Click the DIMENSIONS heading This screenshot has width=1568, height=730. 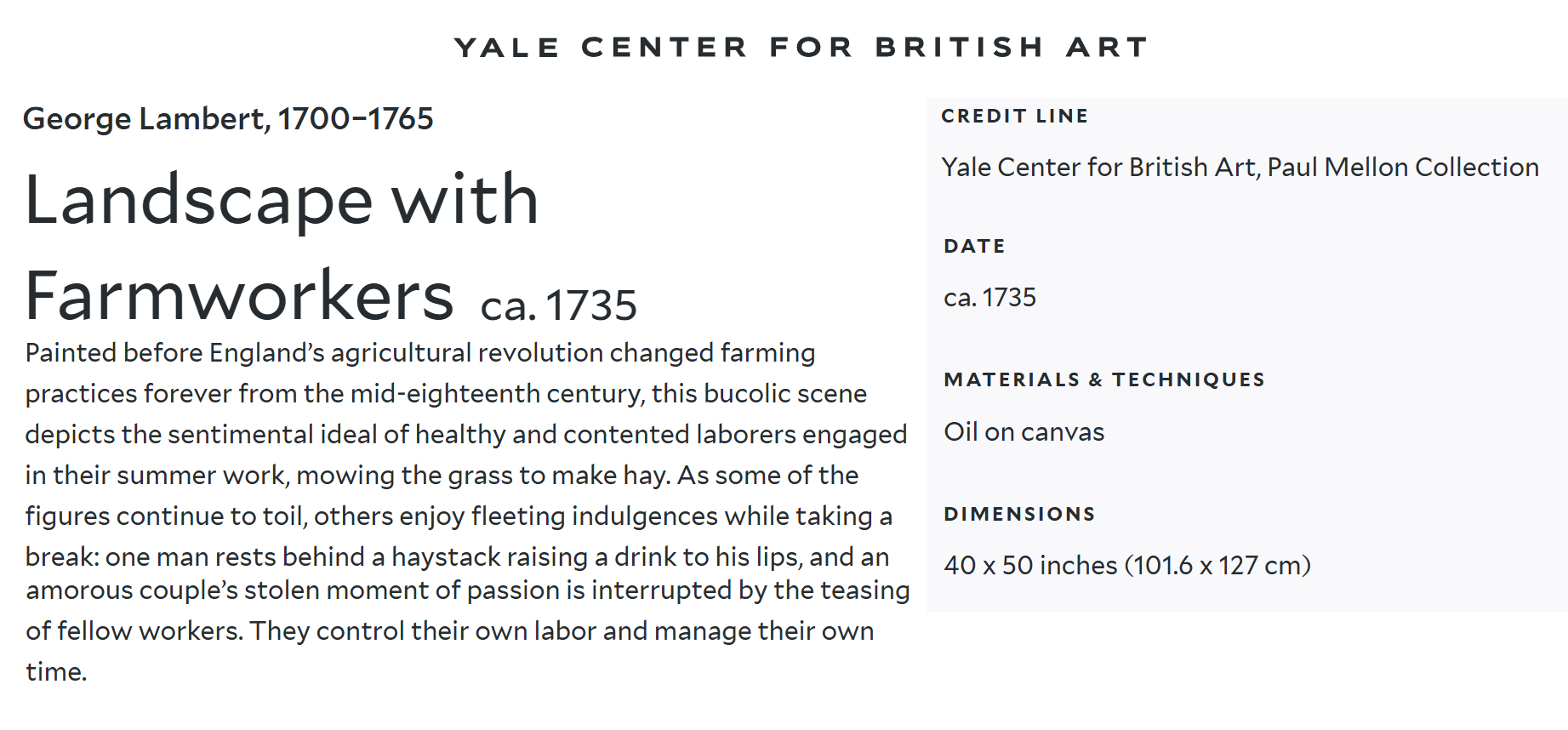[x=1019, y=514]
